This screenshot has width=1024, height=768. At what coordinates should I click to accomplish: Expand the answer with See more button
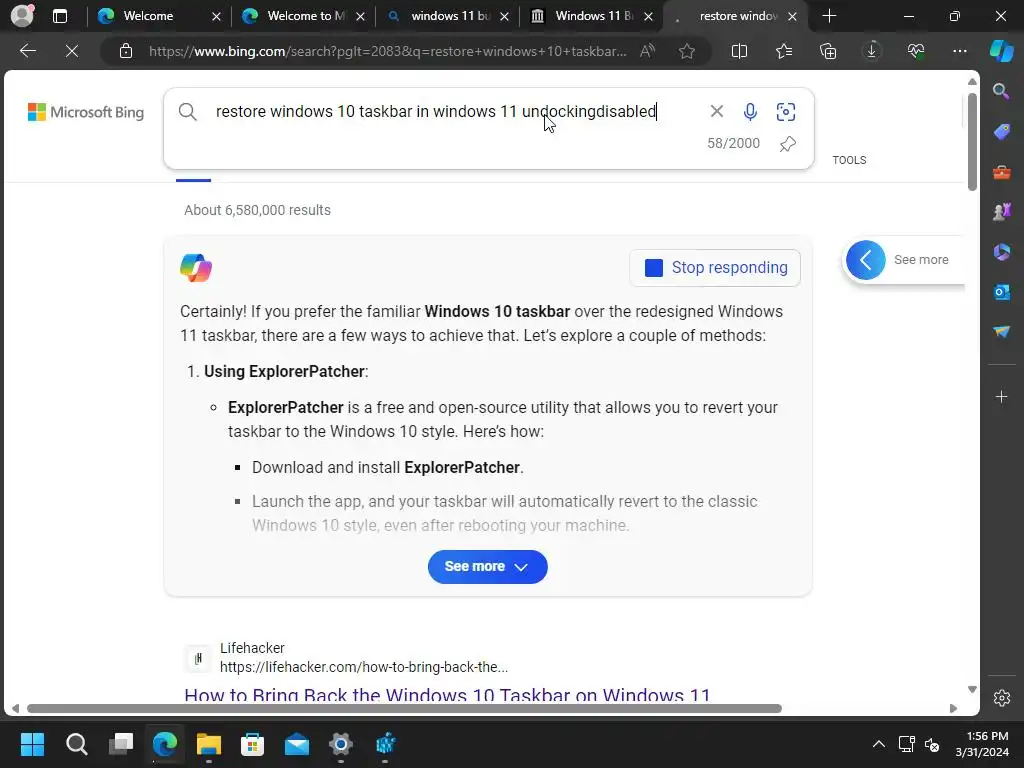(x=487, y=567)
